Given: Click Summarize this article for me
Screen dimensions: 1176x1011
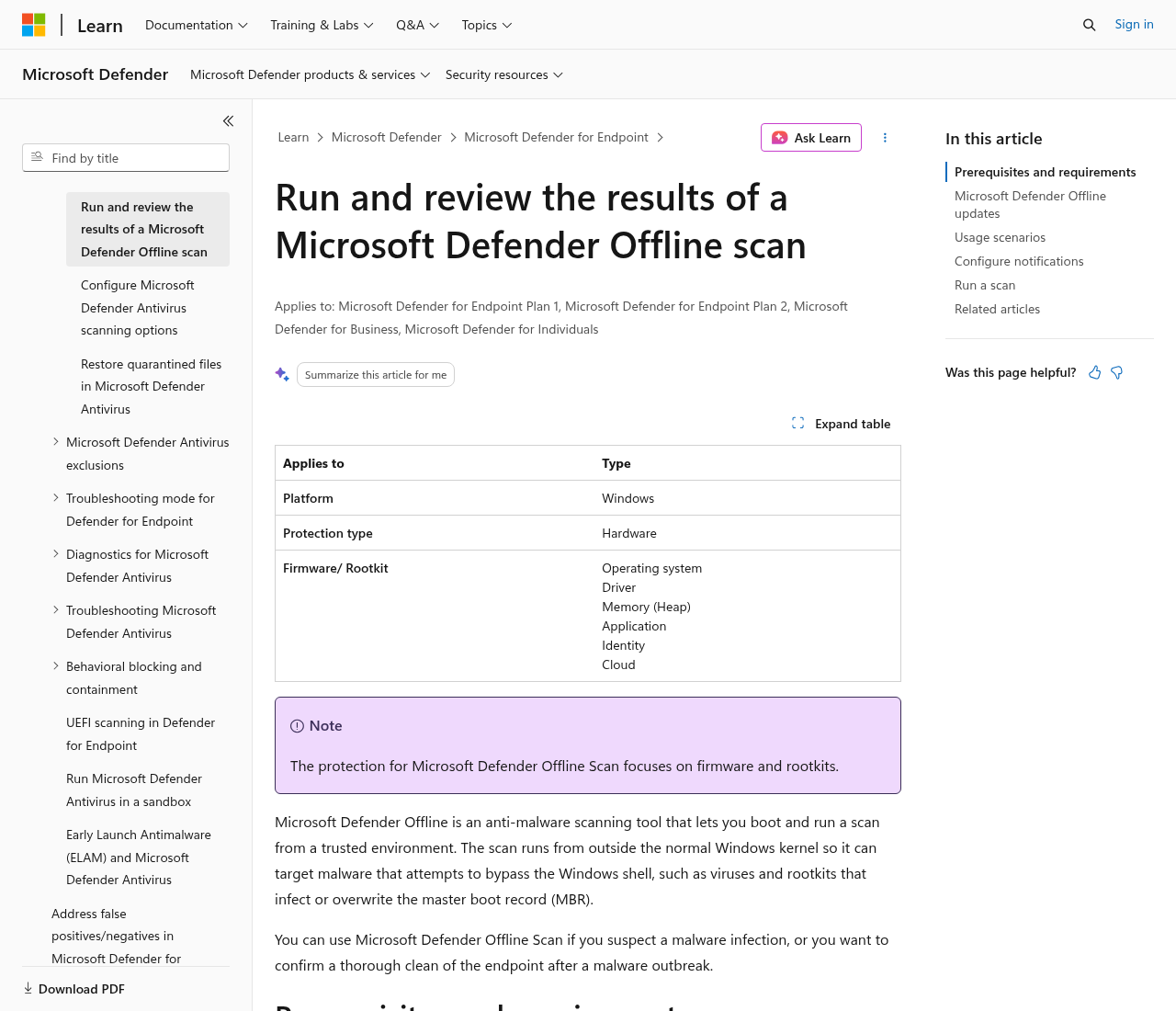Looking at the screenshot, I should pyautogui.click(x=376, y=375).
